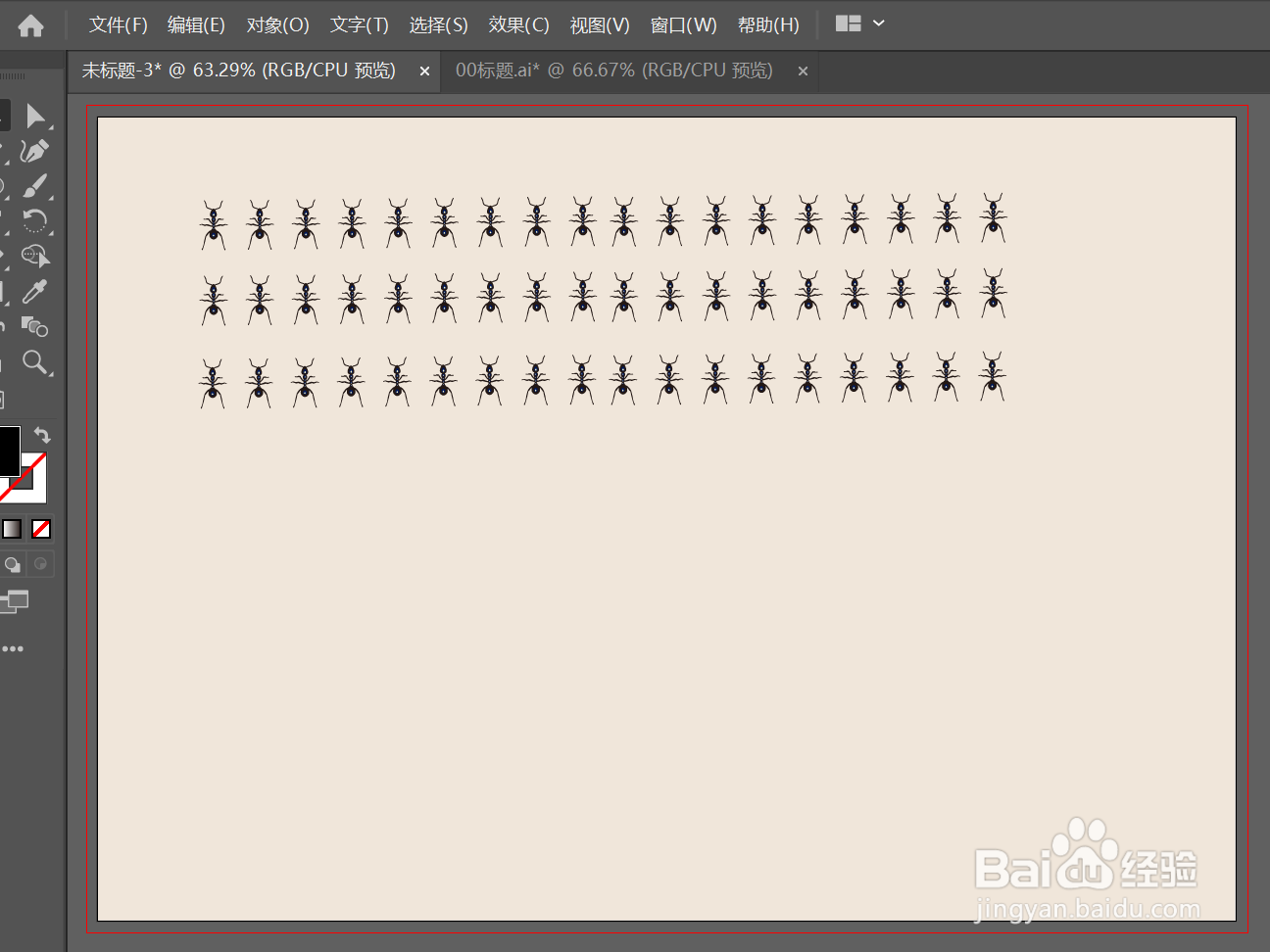Close the 00标题.ai* document tab
The height and width of the screenshot is (952, 1270).
803,71
